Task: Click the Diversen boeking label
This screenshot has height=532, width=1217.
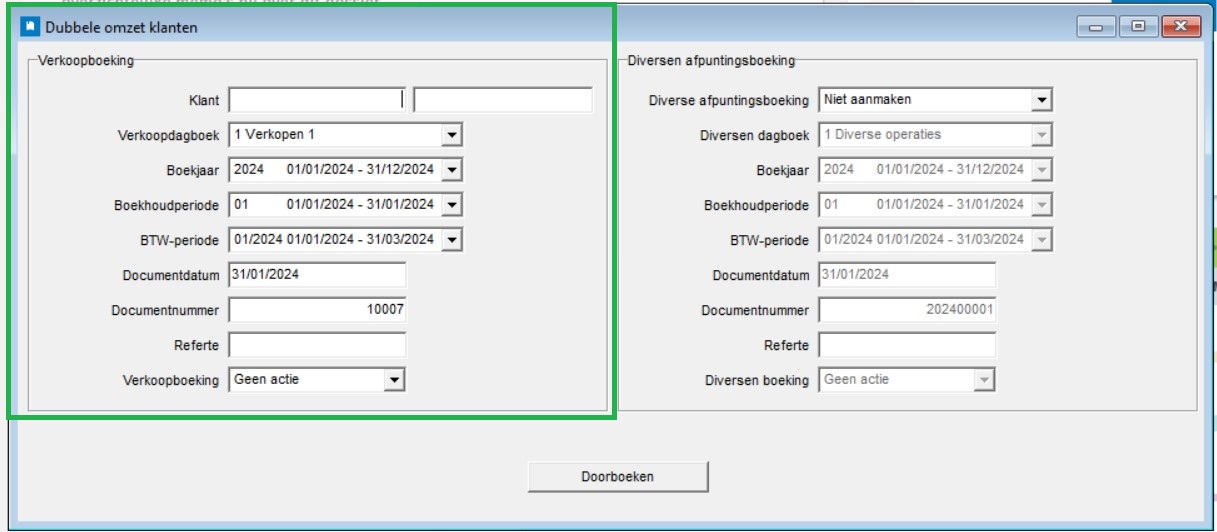Action: [757, 381]
